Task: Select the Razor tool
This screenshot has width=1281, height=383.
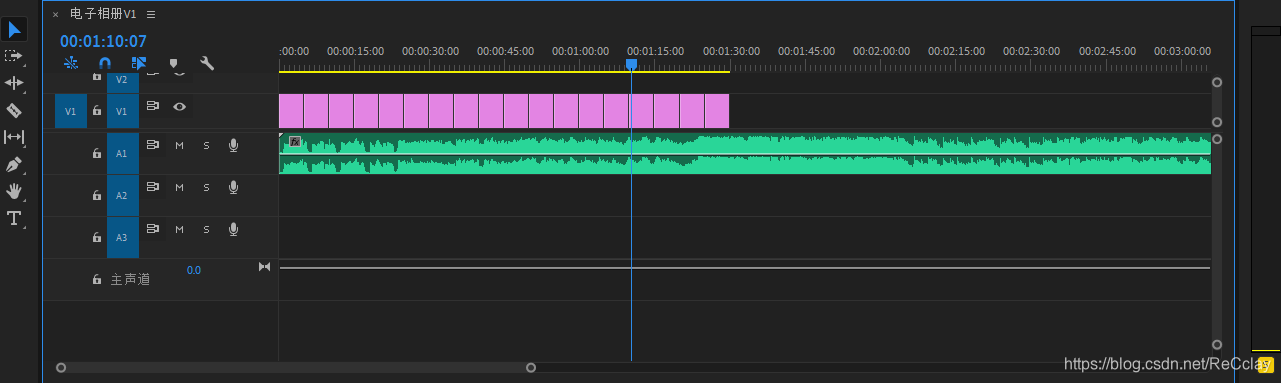Action: pos(14,110)
